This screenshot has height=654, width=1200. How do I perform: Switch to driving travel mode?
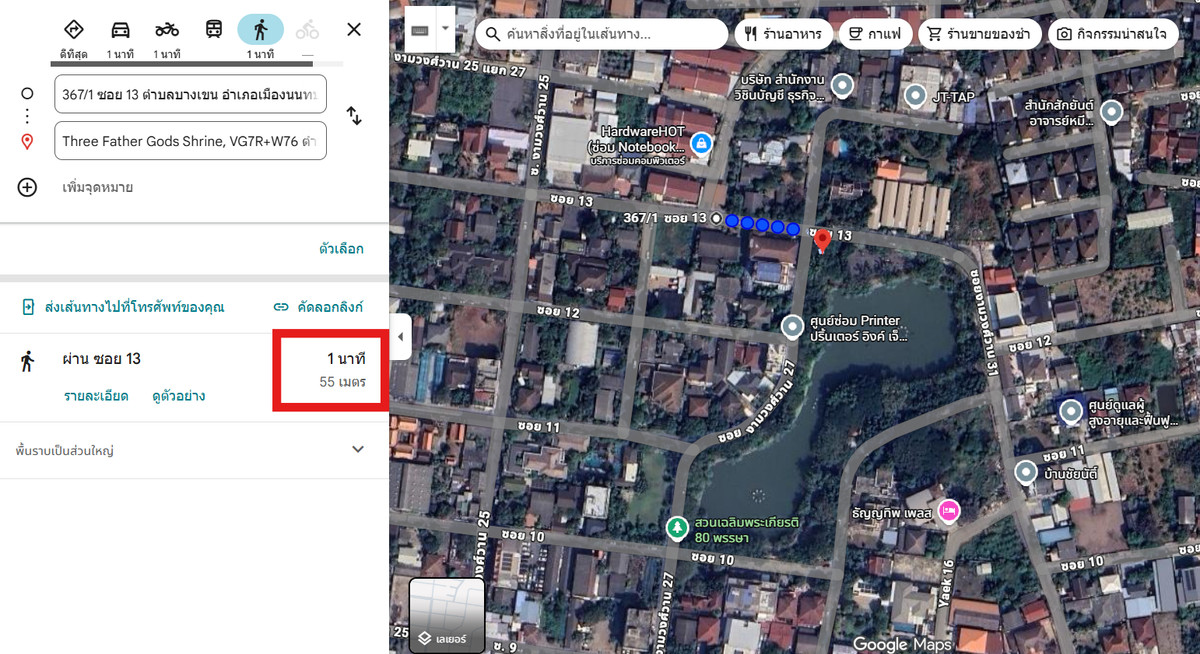pyautogui.click(x=120, y=30)
